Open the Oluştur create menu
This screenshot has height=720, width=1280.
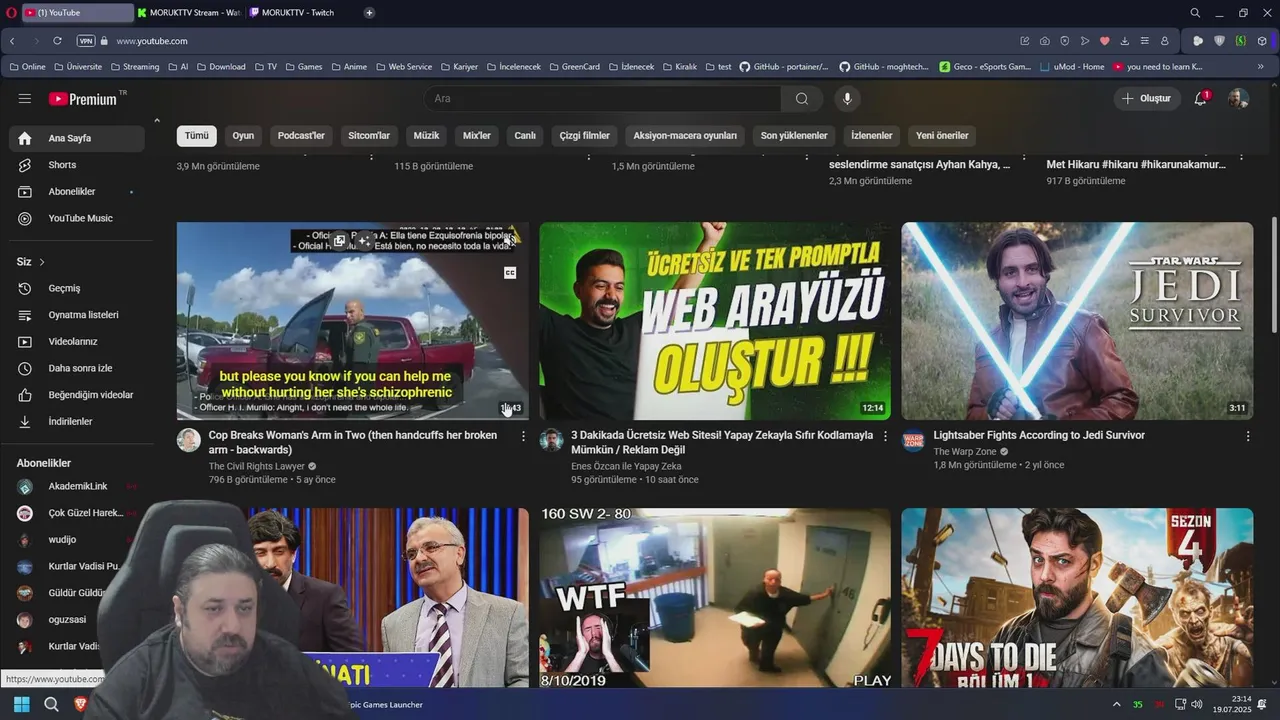click(x=1146, y=99)
